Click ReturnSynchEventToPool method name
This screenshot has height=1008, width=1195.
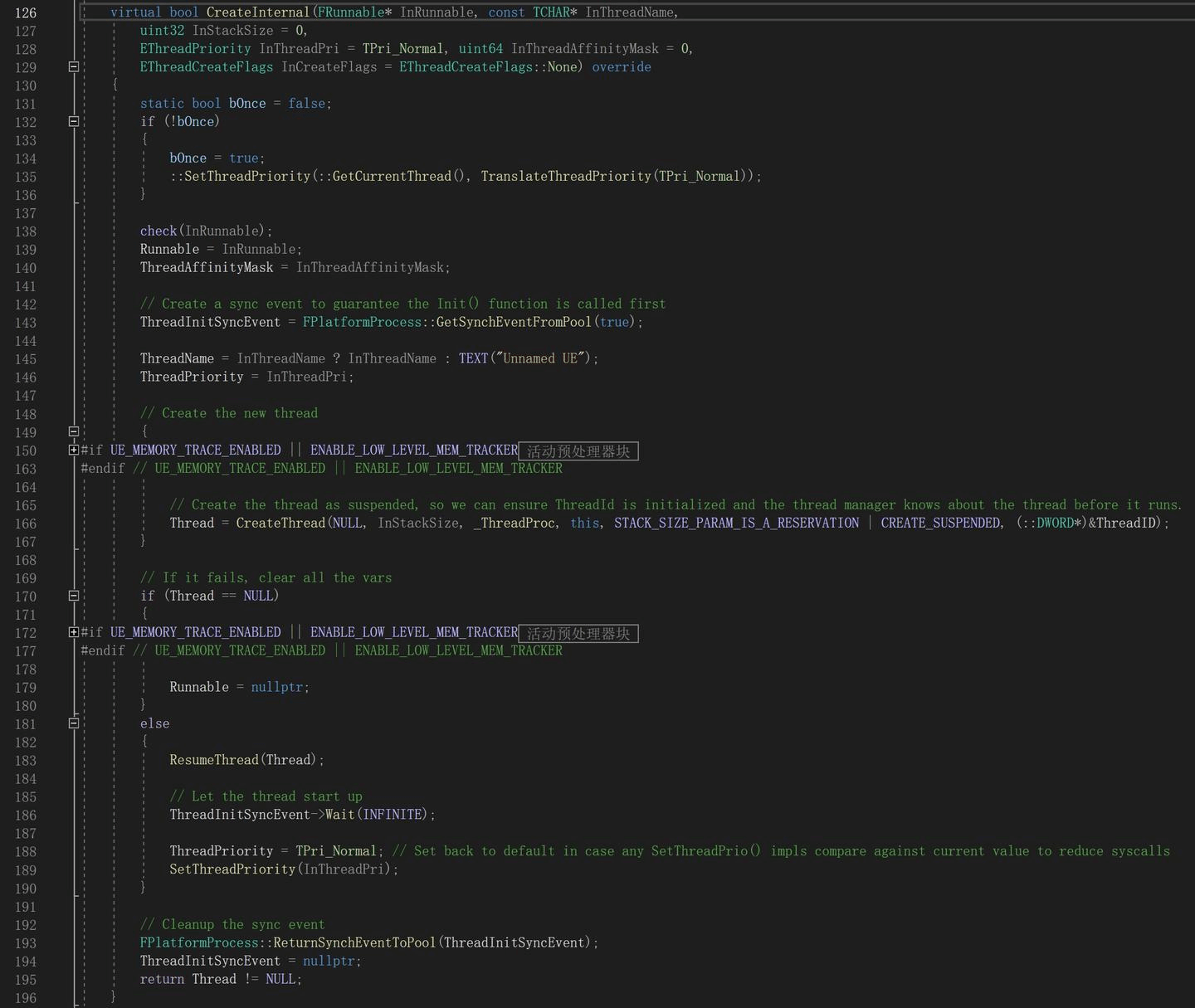tap(354, 943)
